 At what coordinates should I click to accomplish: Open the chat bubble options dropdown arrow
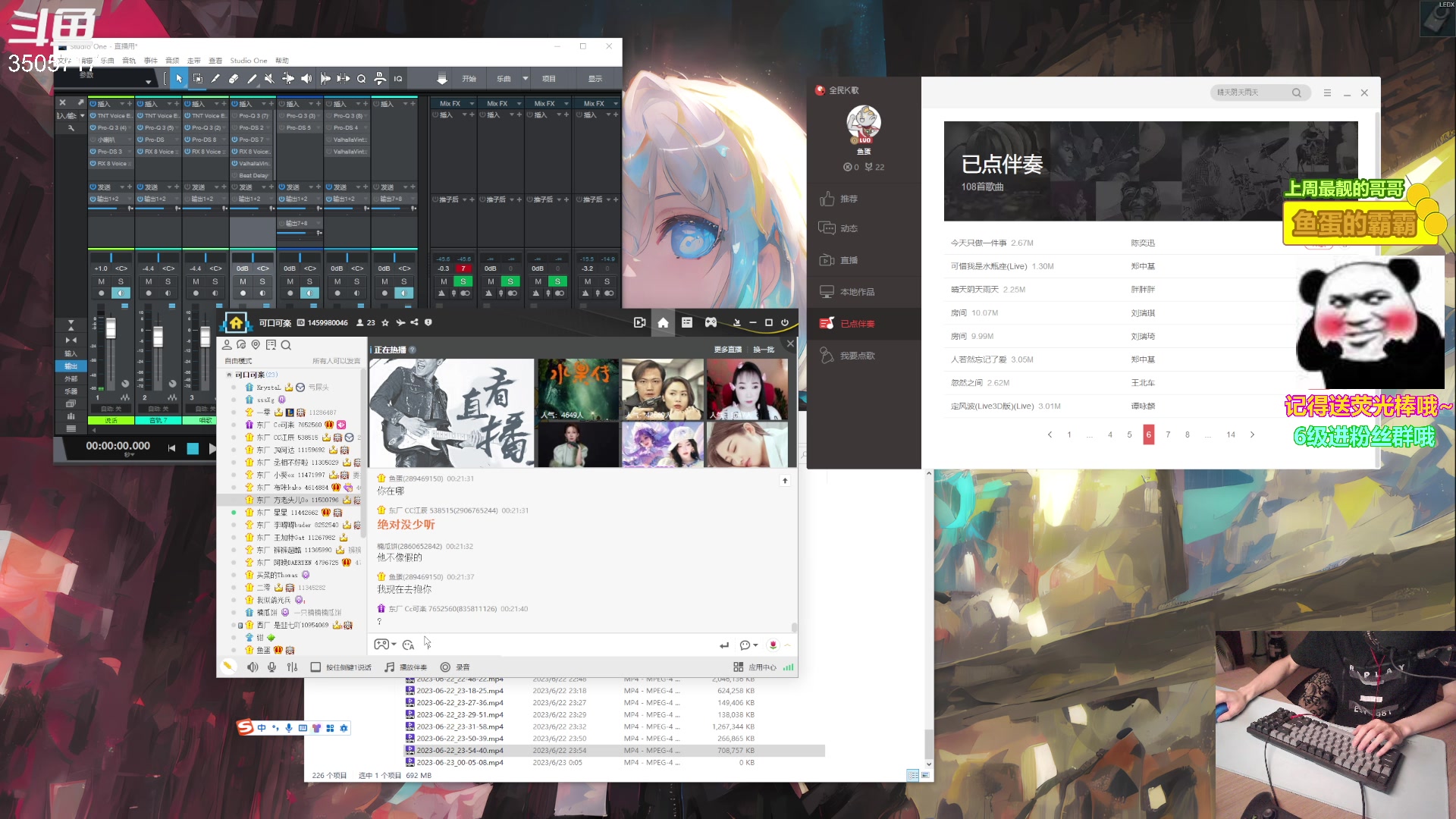pyautogui.click(x=755, y=645)
